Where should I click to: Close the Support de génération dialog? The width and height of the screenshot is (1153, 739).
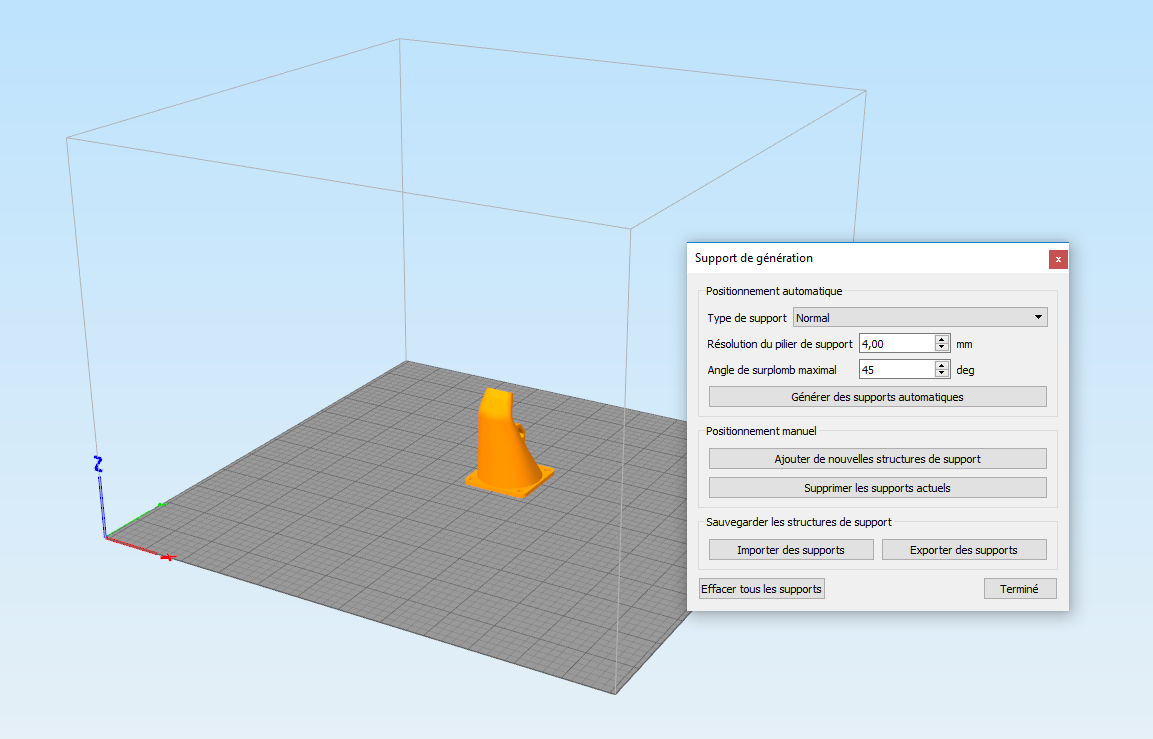click(x=1058, y=259)
